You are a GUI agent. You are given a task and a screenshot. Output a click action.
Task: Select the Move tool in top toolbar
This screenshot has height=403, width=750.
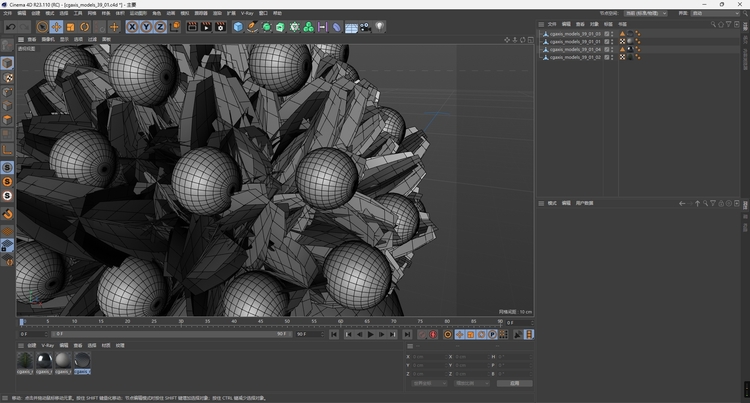pos(56,27)
